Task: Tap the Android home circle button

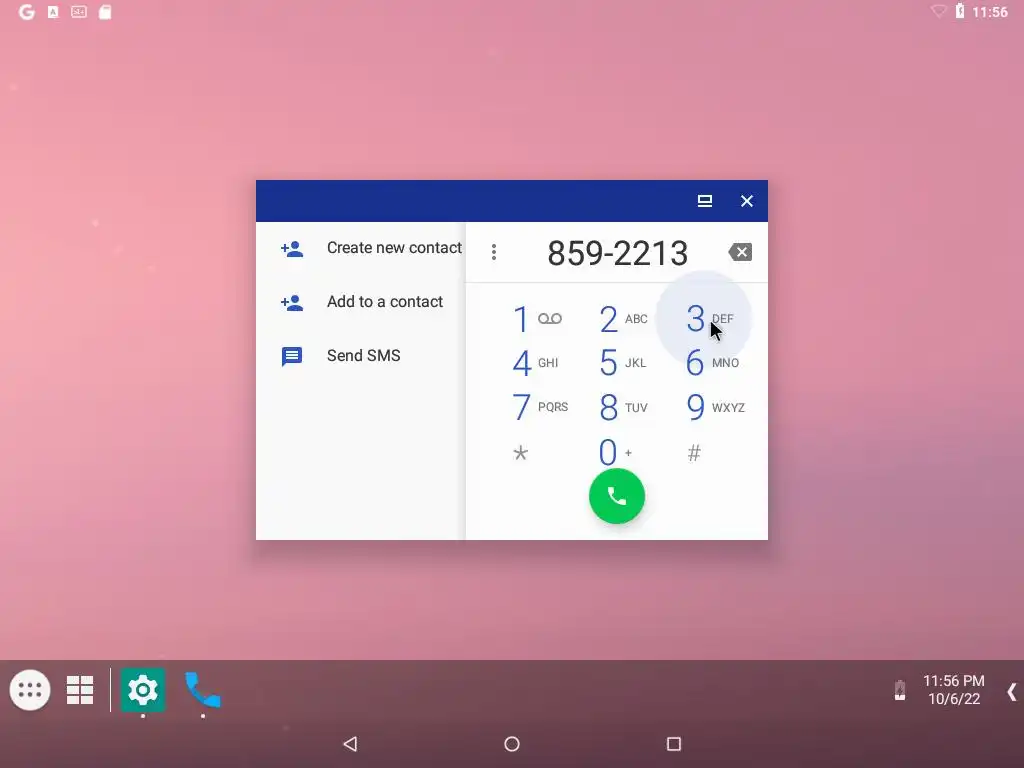Action: [512, 744]
